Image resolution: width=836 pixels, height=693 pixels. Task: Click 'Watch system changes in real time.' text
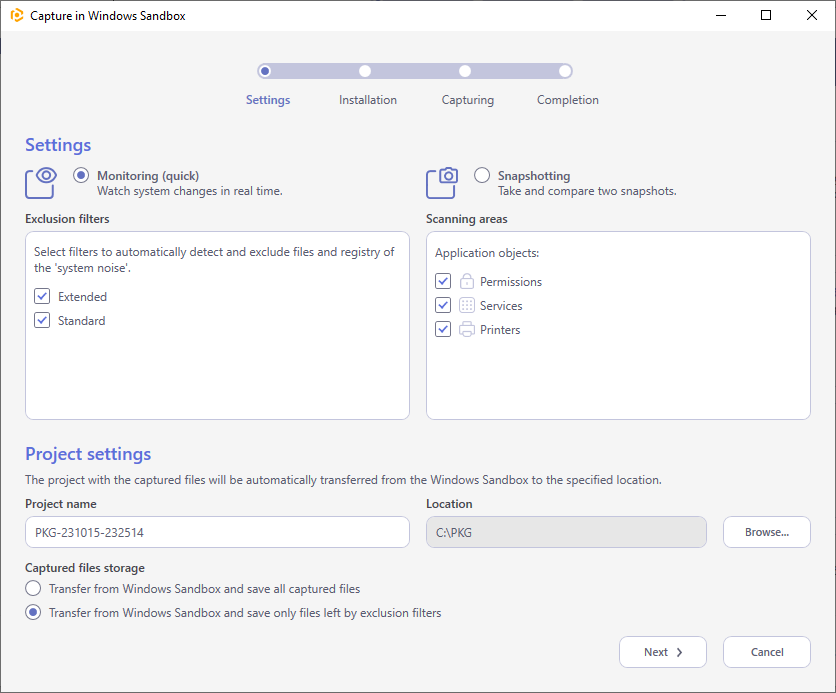coord(190,191)
